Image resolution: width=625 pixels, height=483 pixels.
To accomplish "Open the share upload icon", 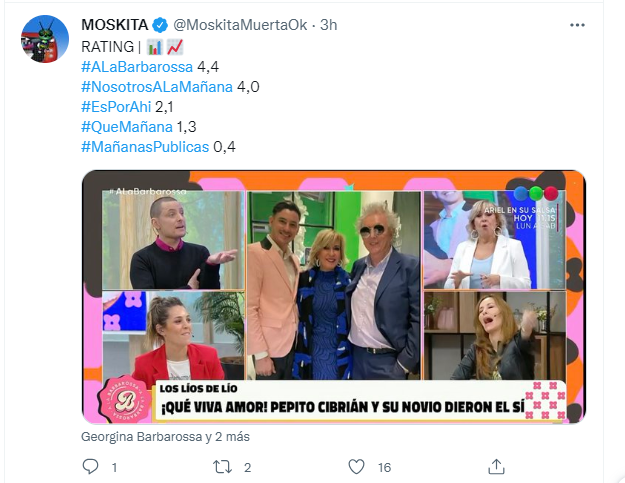I will [x=496, y=466].
